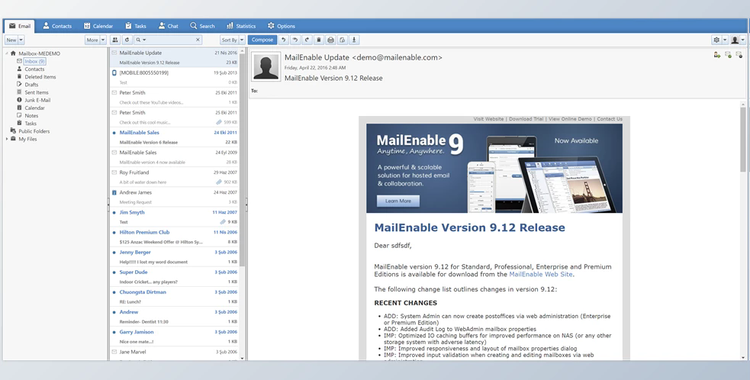Click the Reply All arrow icon
750x380 pixels.
[x=295, y=40]
